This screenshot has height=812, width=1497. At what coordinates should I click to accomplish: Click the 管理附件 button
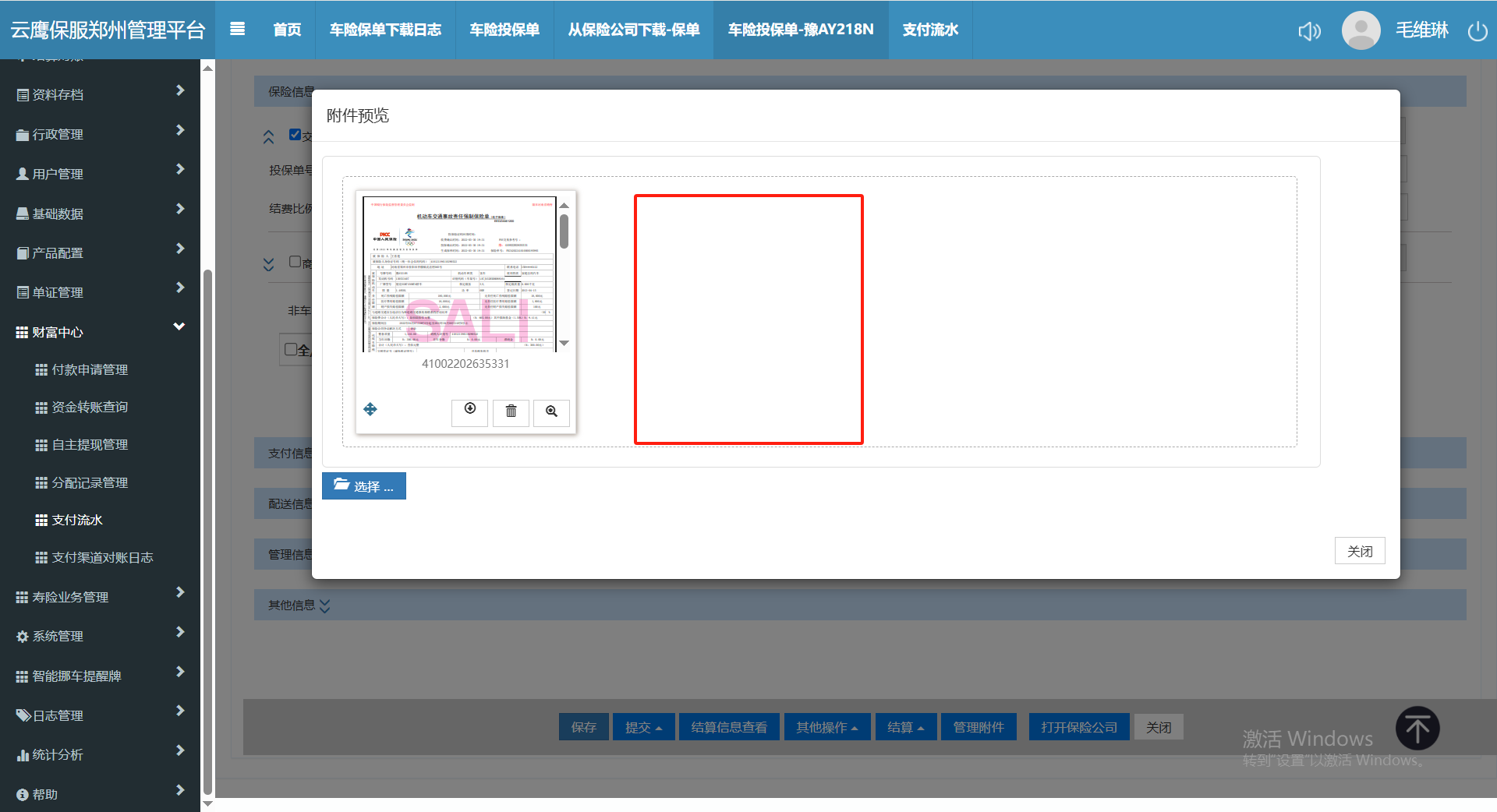[979, 727]
